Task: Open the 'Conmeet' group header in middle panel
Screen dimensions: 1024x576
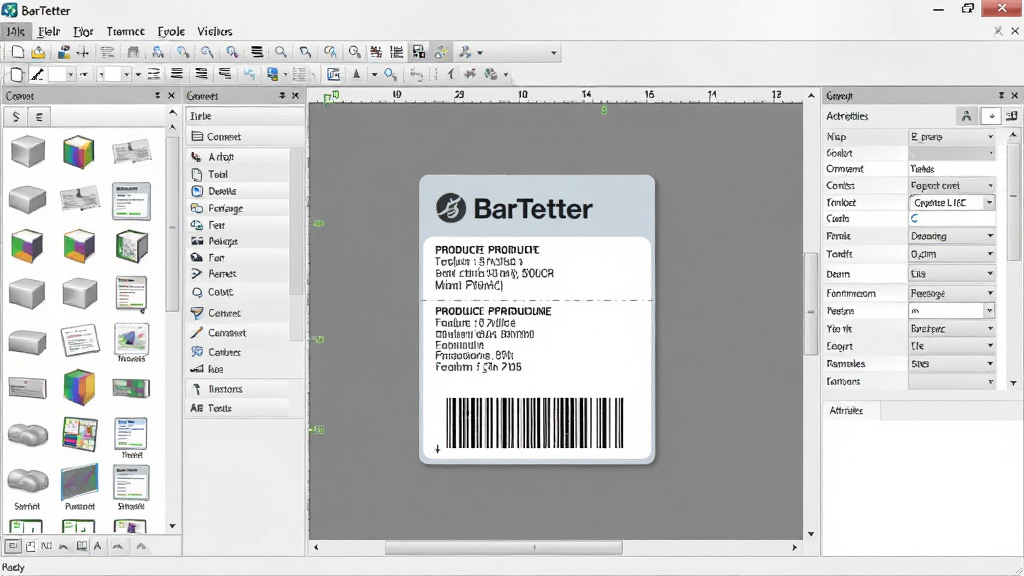Action: (245, 136)
